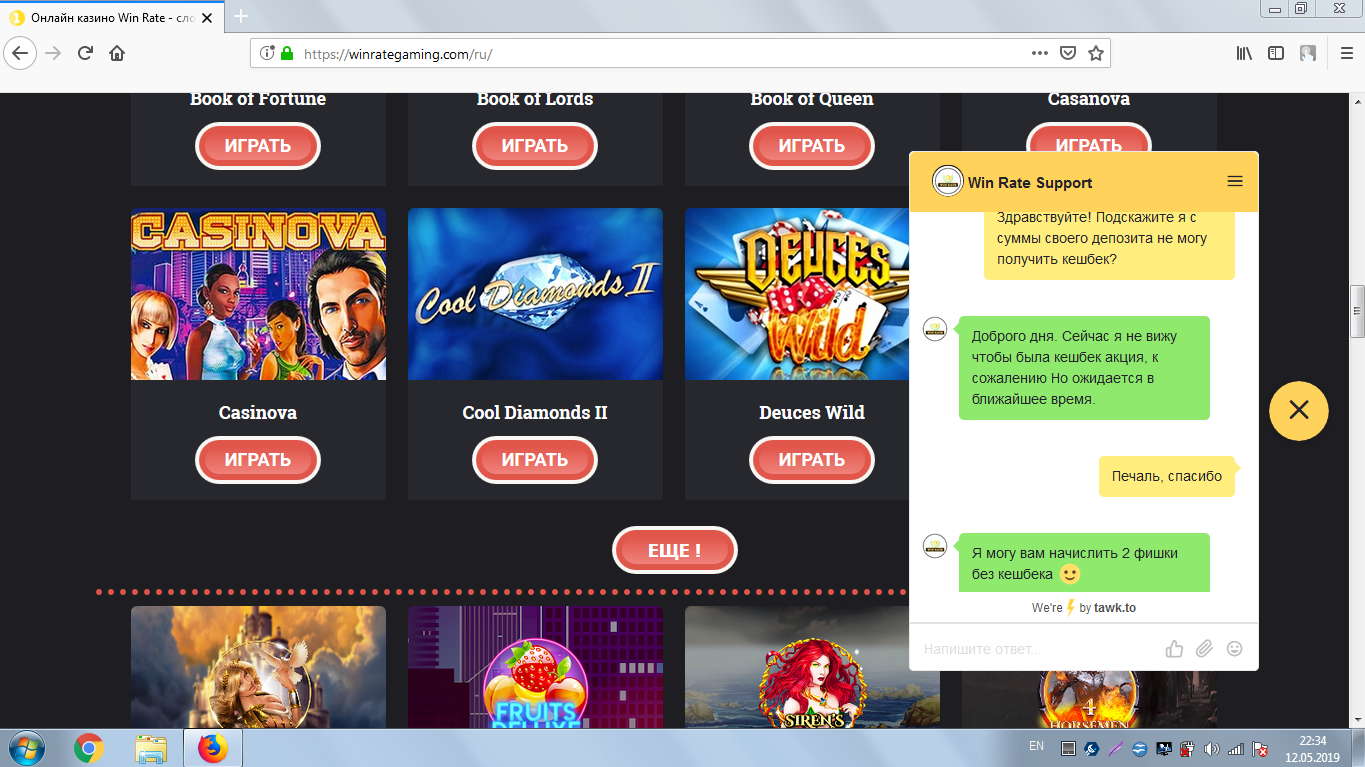The height and width of the screenshot is (767, 1365).
Task: Load more games with ЕЩЕ button
Action: click(x=675, y=550)
